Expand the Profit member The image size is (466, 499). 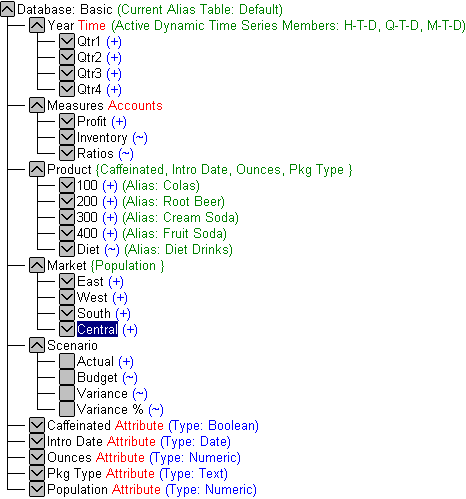67,121
